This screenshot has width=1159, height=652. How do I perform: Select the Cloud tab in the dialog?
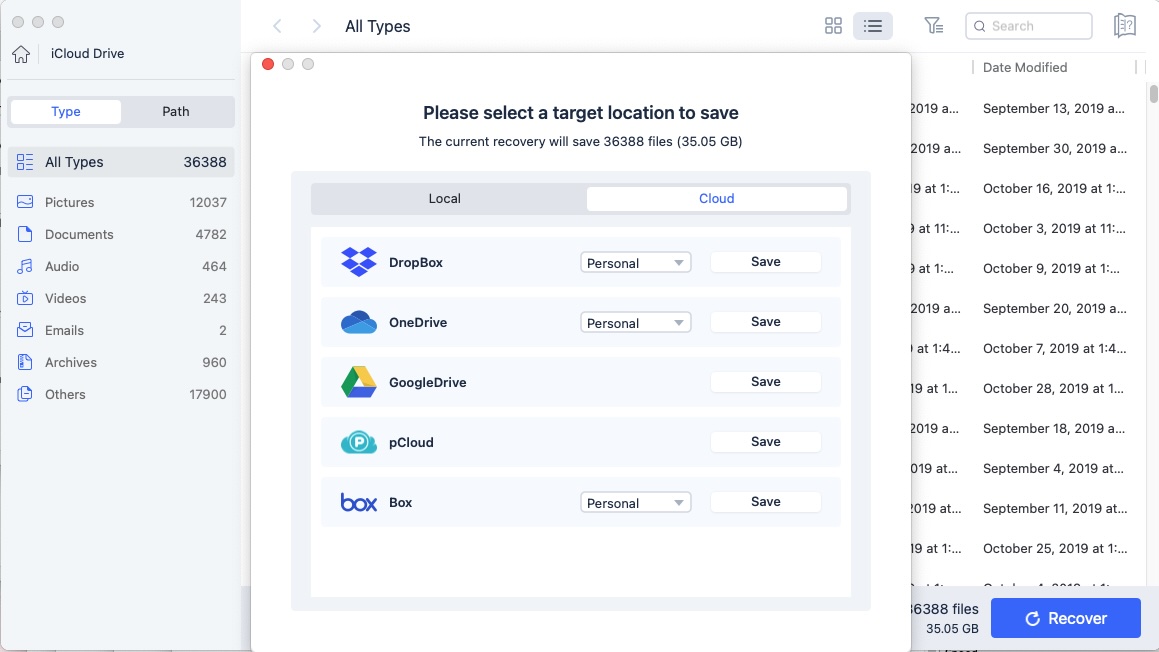coord(716,198)
